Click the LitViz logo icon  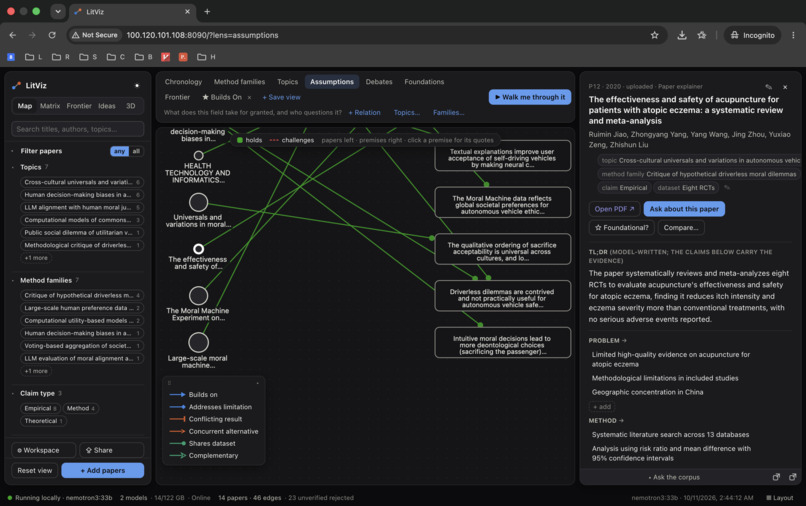click(16, 85)
